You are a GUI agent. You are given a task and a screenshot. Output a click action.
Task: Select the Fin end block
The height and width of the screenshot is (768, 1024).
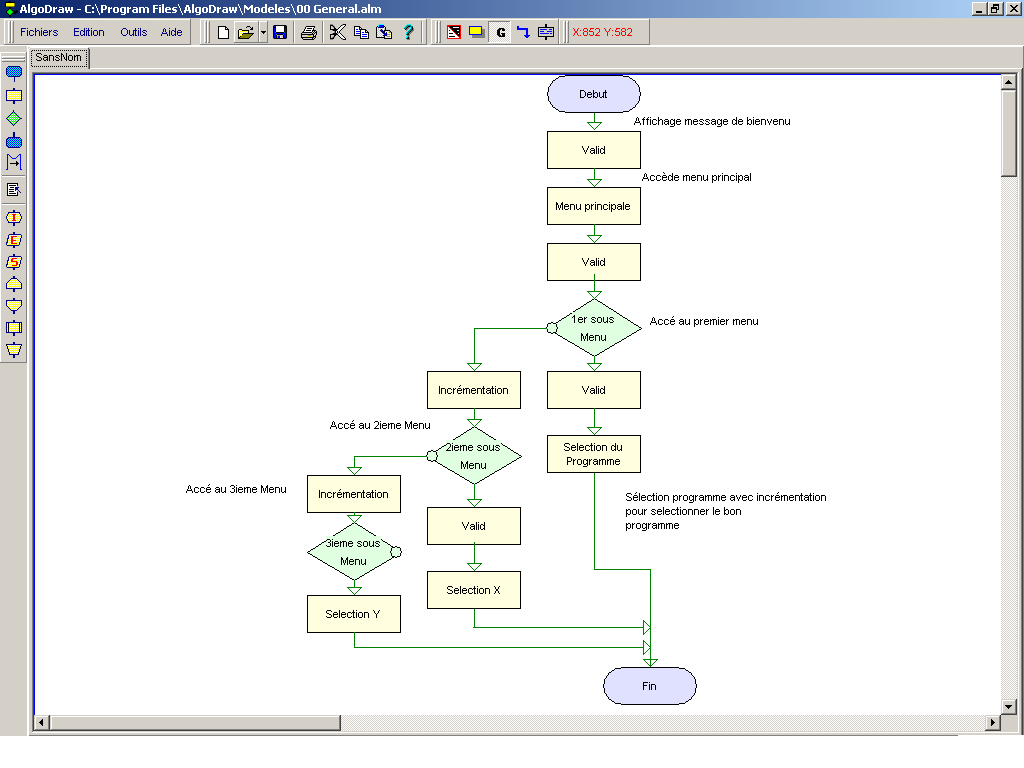650,686
